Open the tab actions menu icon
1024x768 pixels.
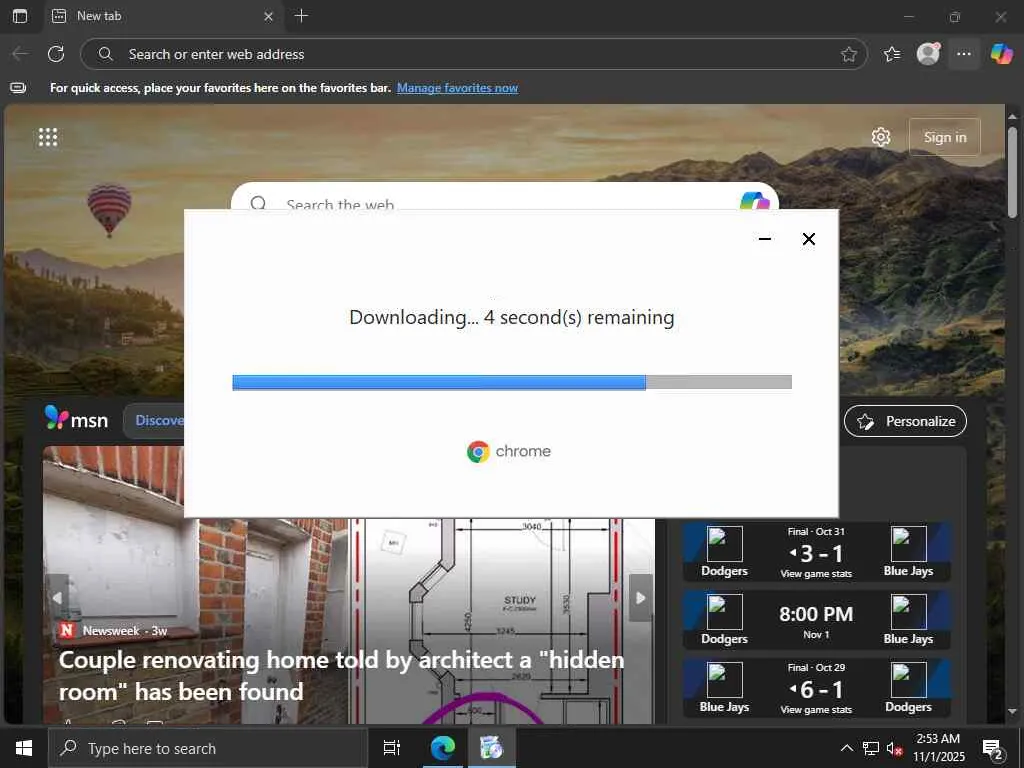coord(20,16)
